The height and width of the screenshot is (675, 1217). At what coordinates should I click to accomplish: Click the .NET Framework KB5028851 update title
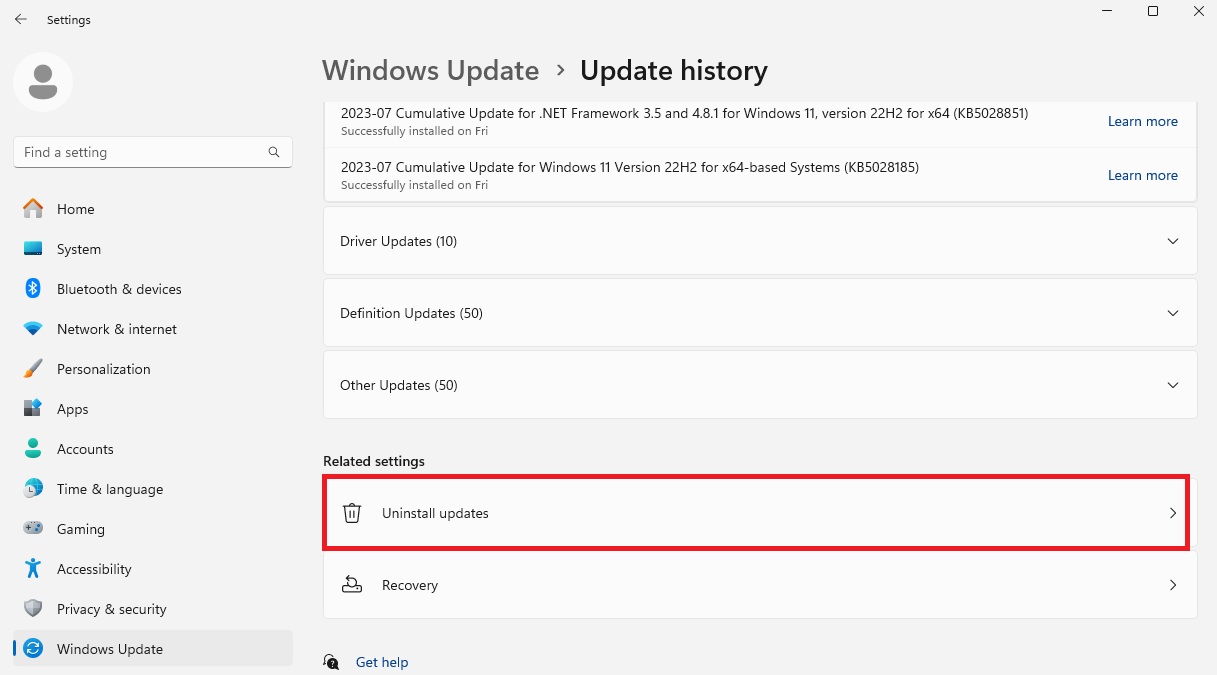684,113
